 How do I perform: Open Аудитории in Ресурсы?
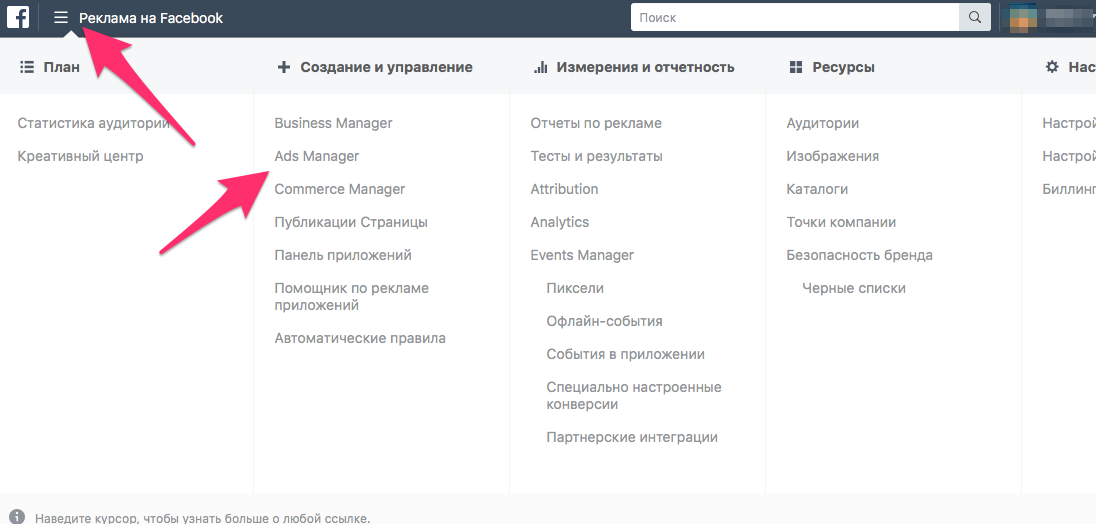tap(823, 123)
